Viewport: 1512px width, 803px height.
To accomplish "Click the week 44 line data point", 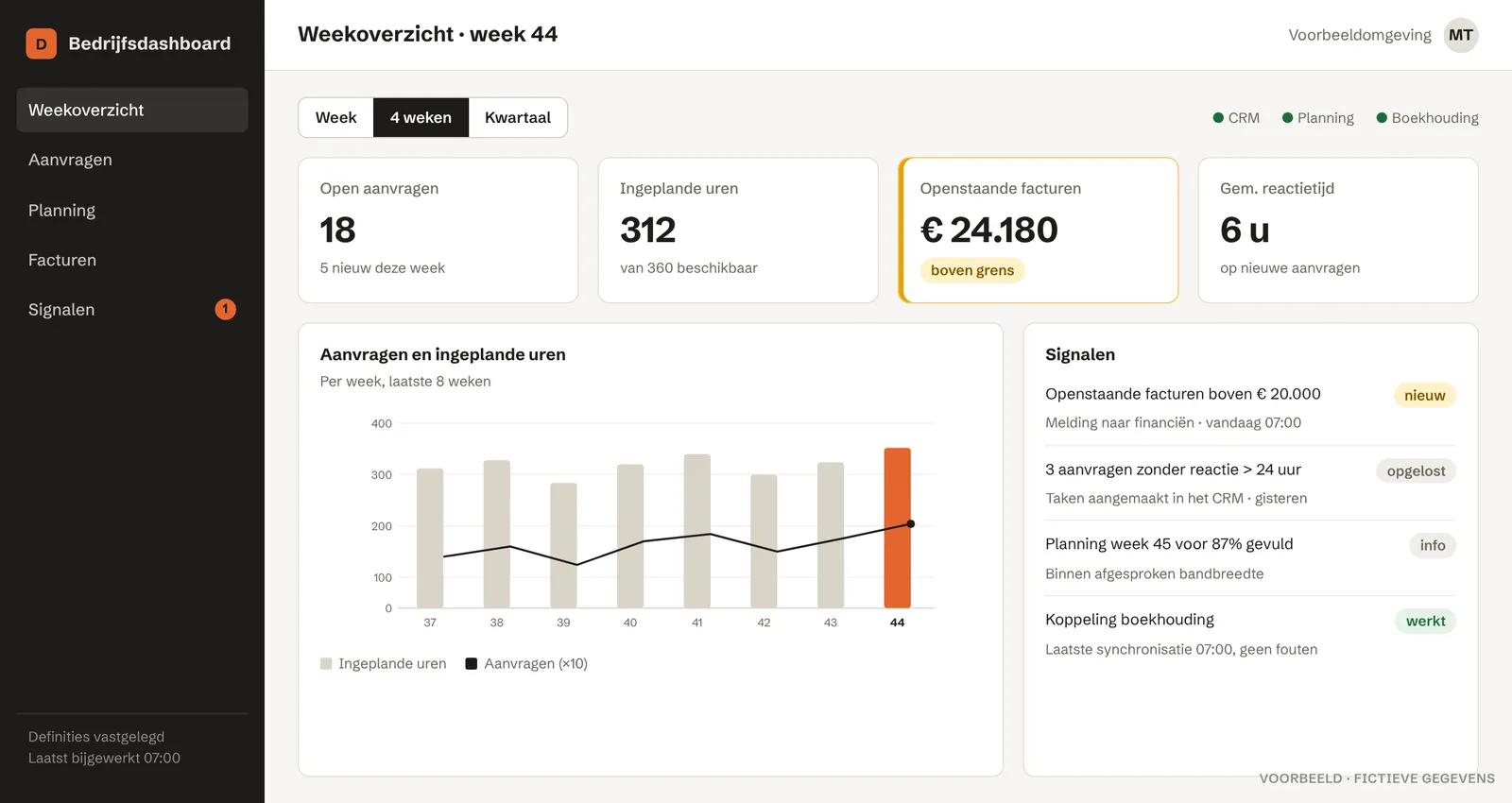I will pyautogui.click(x=911, y=523).
